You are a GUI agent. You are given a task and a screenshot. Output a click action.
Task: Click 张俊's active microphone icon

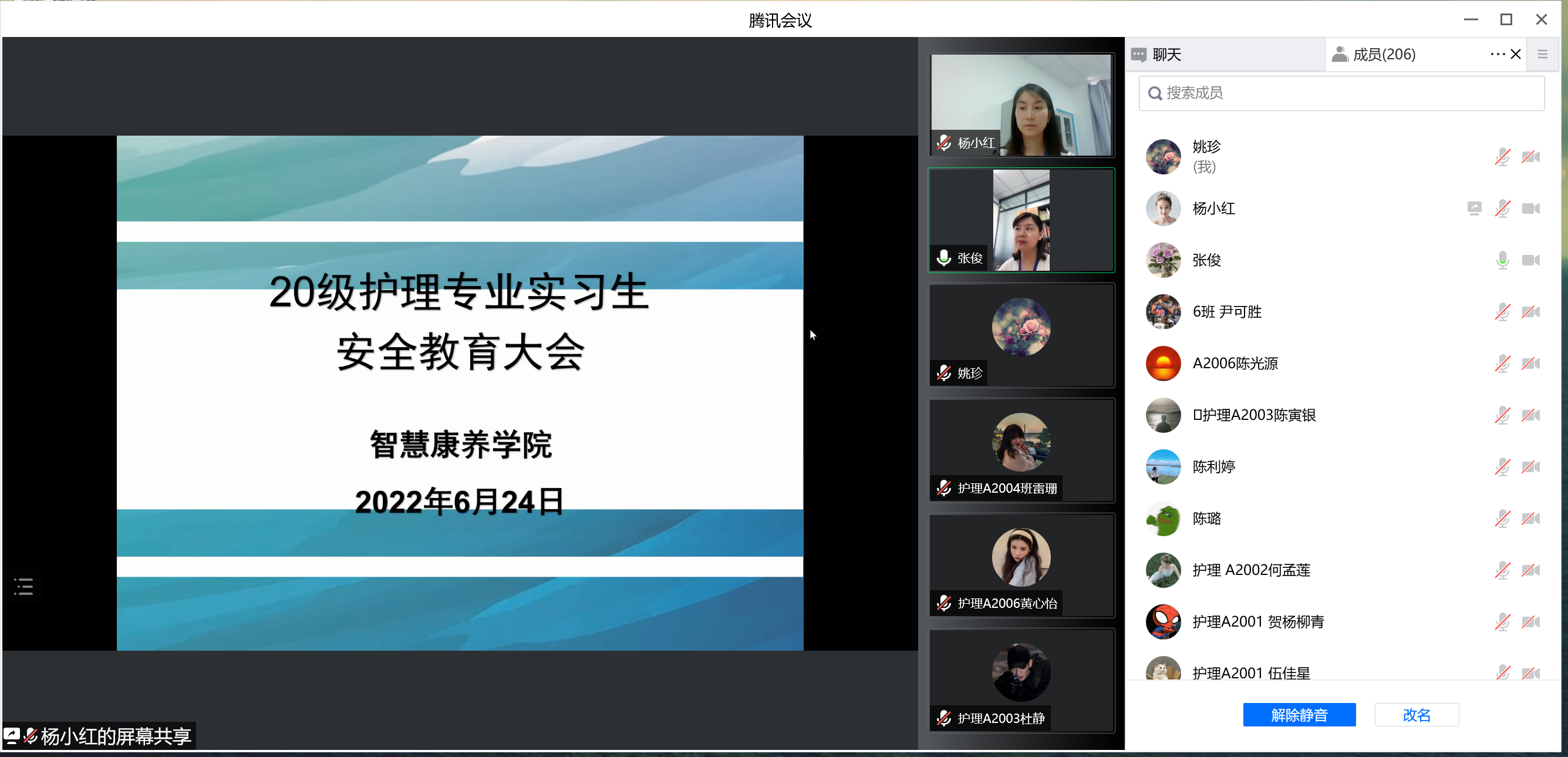coord(1502,261)
